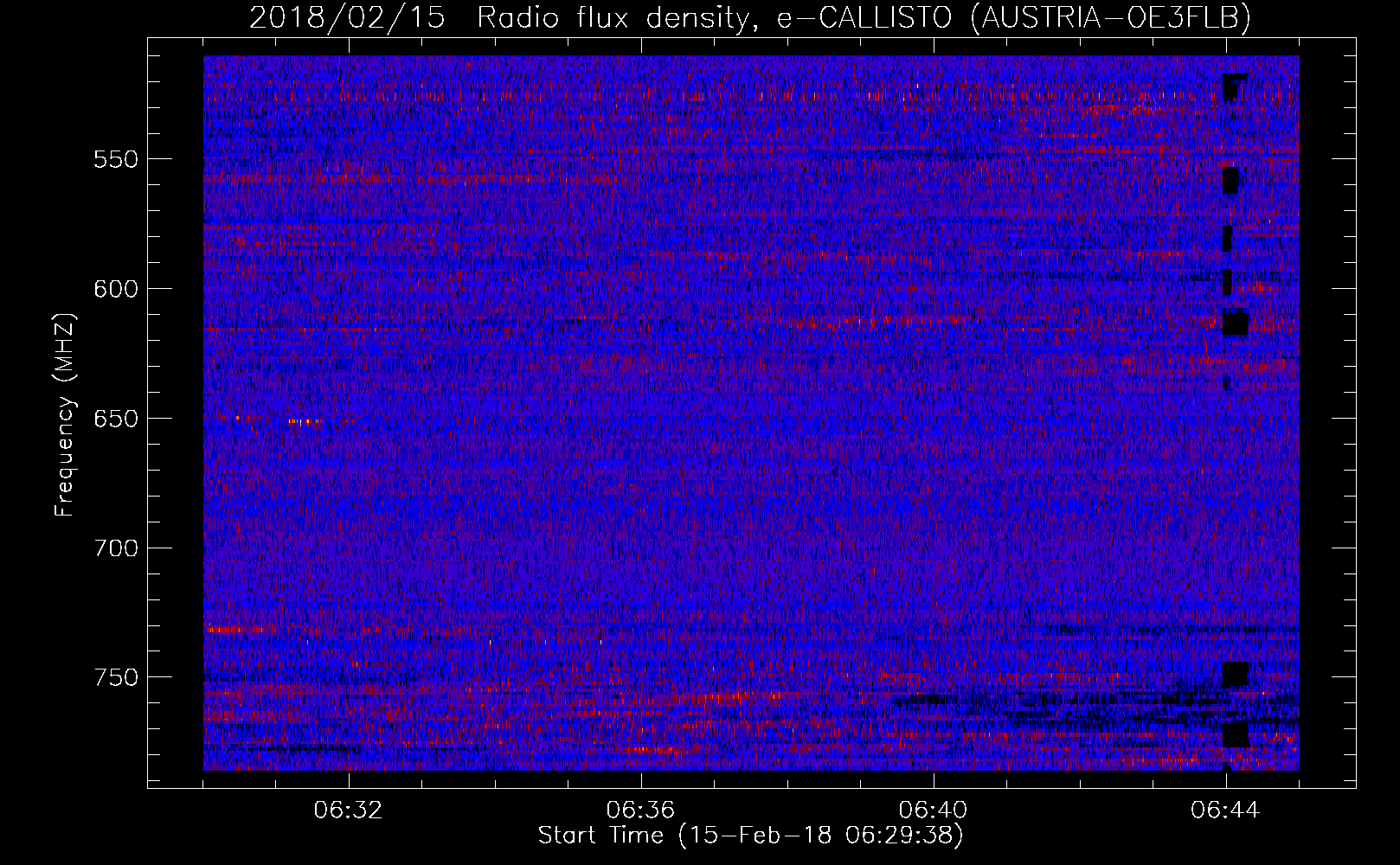The image size is (1400, 865).
Task: Click the 750 frequency tick label
Action: (x=116, y=677)
